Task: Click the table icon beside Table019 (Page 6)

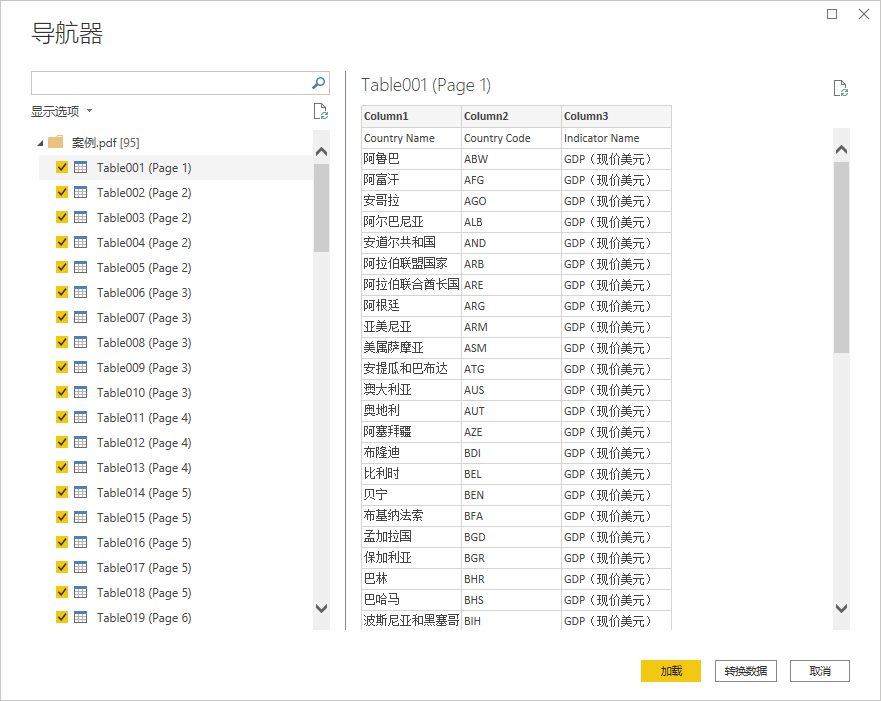Action: [x=80, y=617]
